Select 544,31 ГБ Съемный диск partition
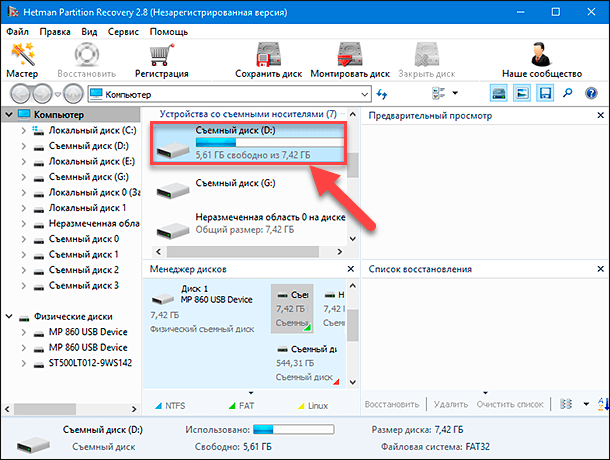 pos(307,363)
